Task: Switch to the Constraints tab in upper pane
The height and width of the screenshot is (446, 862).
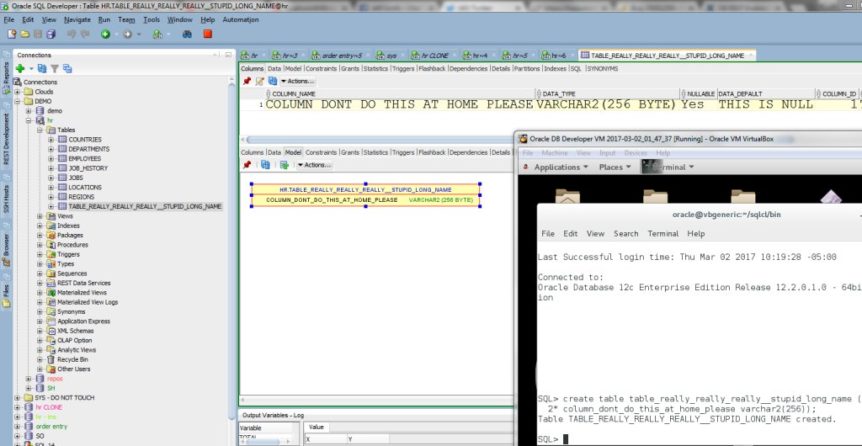Action: (321, 68)
